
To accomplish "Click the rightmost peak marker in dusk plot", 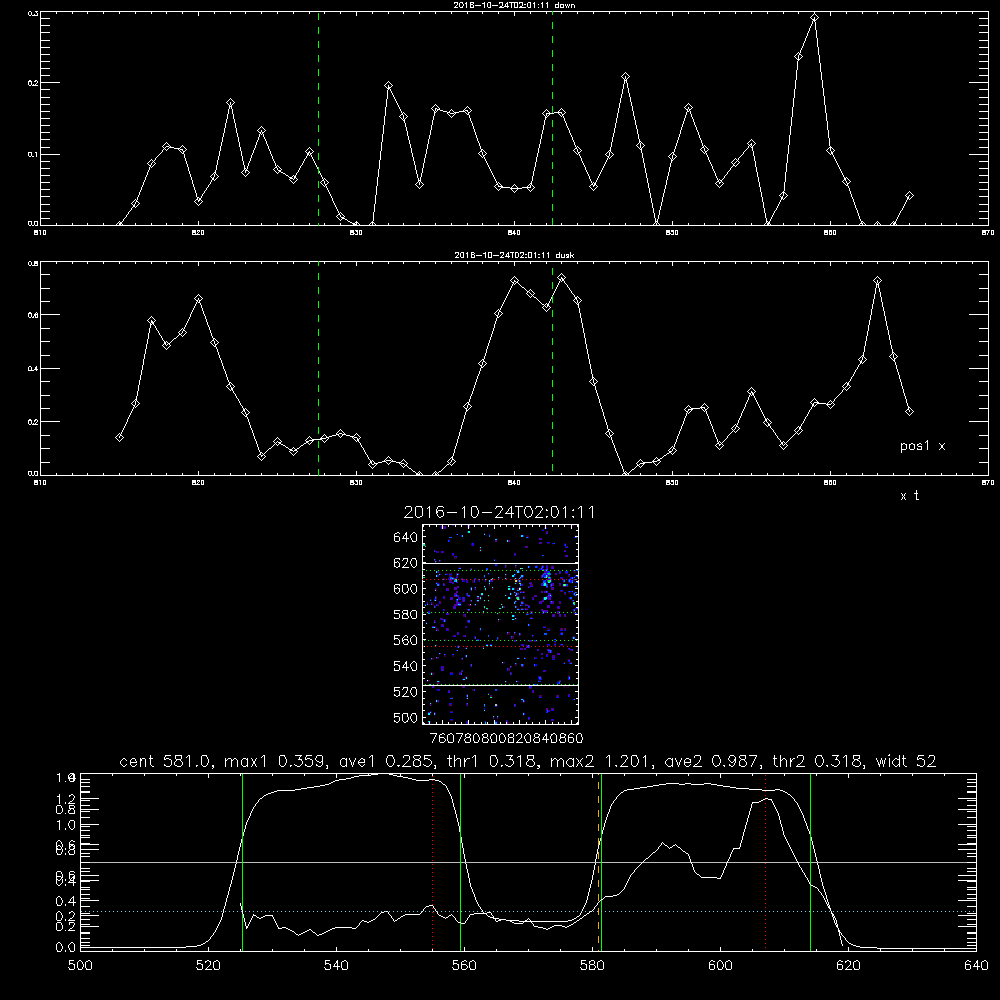I will tap(878, 281).
